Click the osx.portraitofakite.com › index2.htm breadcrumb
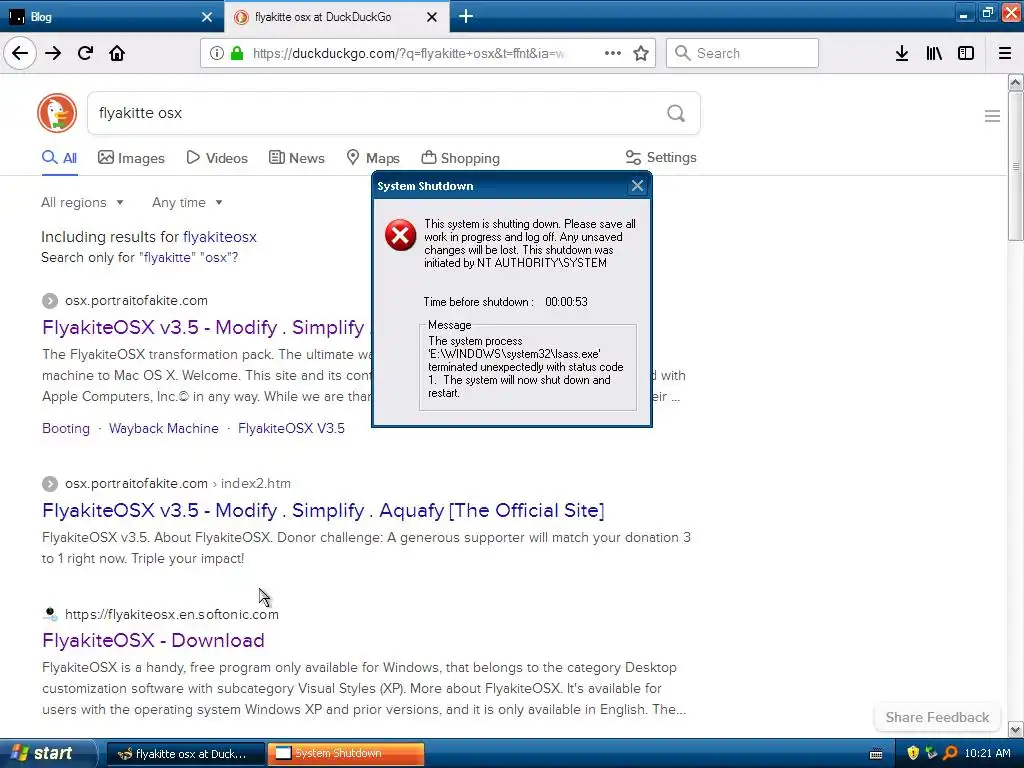1024x768 pixels. [178, 483]
